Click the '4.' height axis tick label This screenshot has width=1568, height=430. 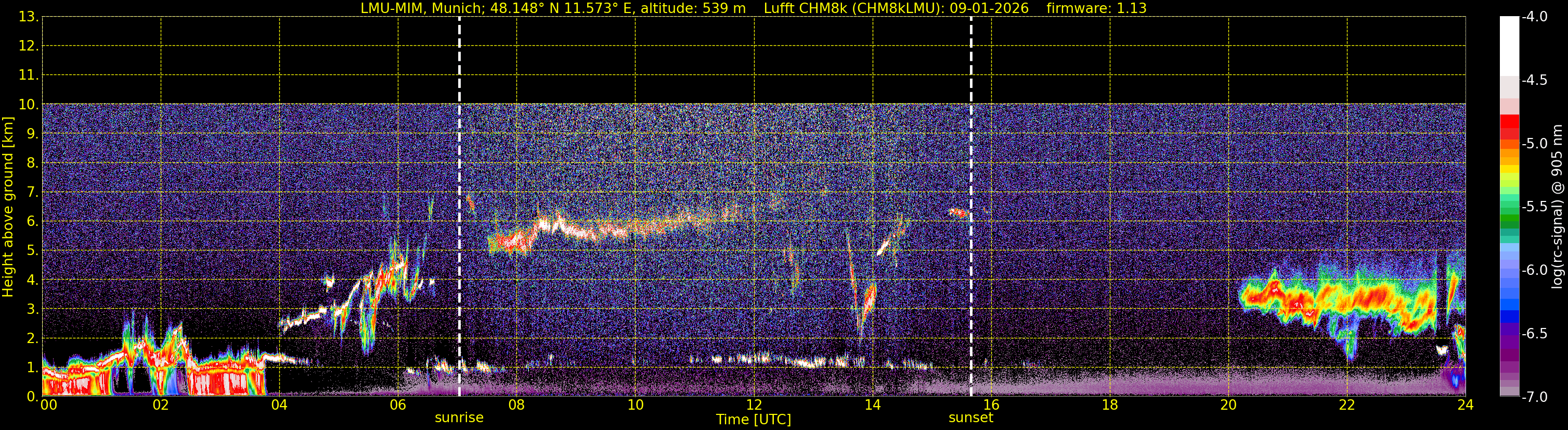point(33,280)
